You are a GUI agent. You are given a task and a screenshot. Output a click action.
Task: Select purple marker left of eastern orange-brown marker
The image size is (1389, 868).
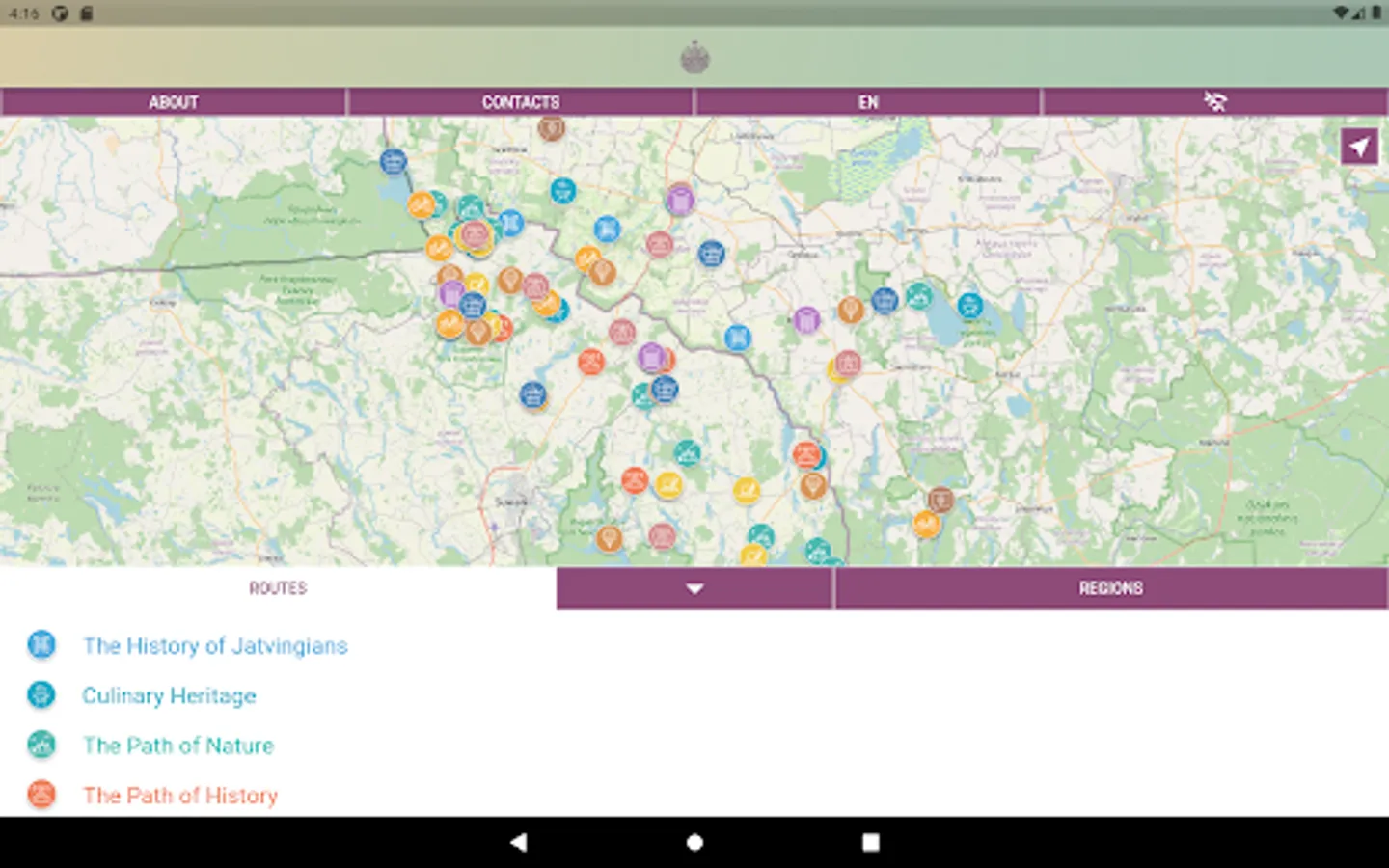pos(806,319)
